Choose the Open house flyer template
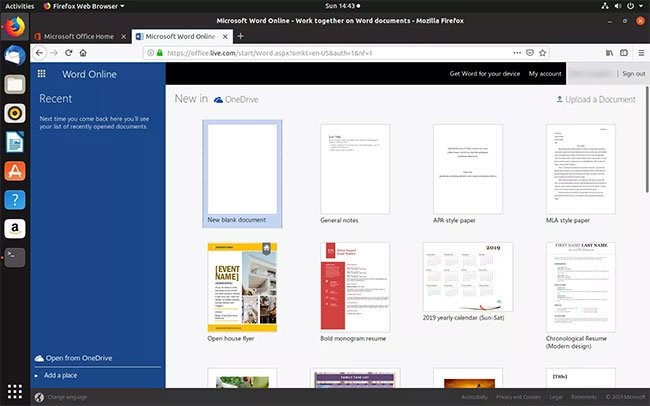The width and height of the screenshot is (650, 406). pyautogui.click(x=242, y=292)
